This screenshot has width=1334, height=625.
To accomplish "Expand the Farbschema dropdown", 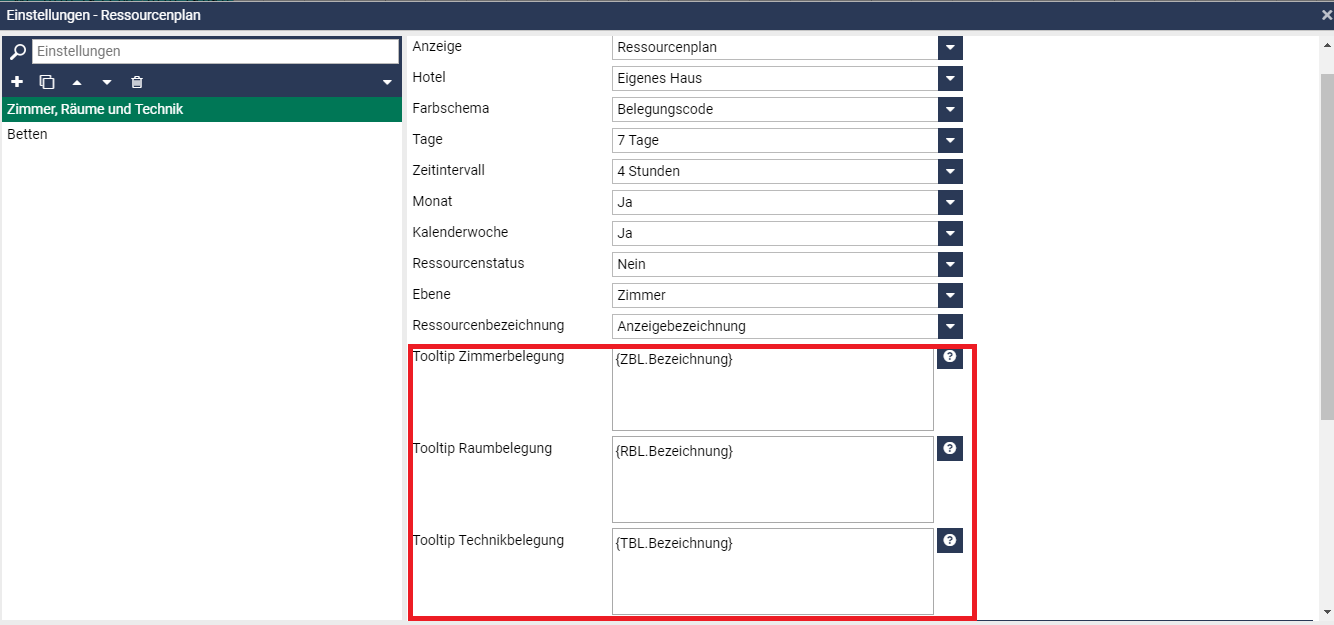I will click(x=950, y=110).
